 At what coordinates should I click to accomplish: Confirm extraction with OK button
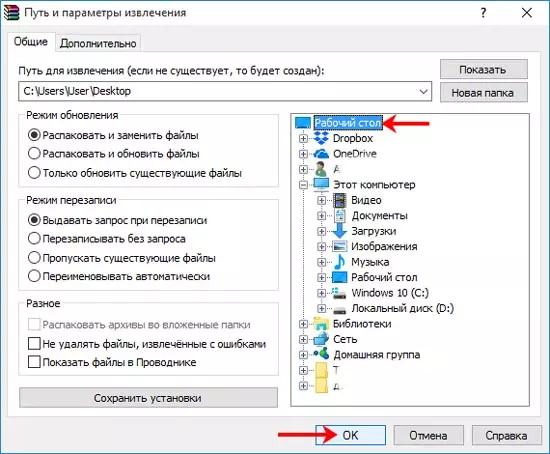click(x=350, y=435)
